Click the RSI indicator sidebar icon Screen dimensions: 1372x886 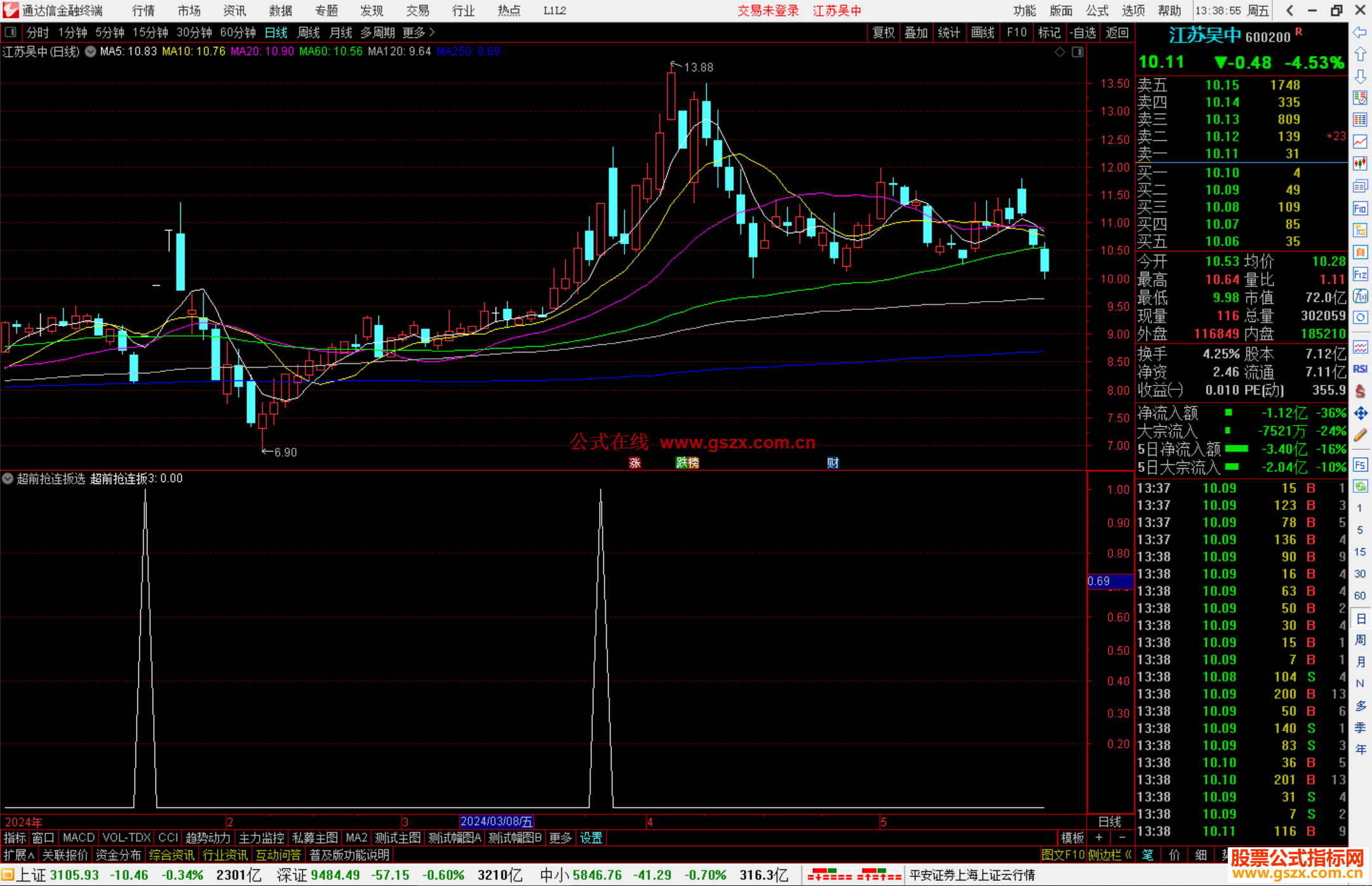[1360, 369]
